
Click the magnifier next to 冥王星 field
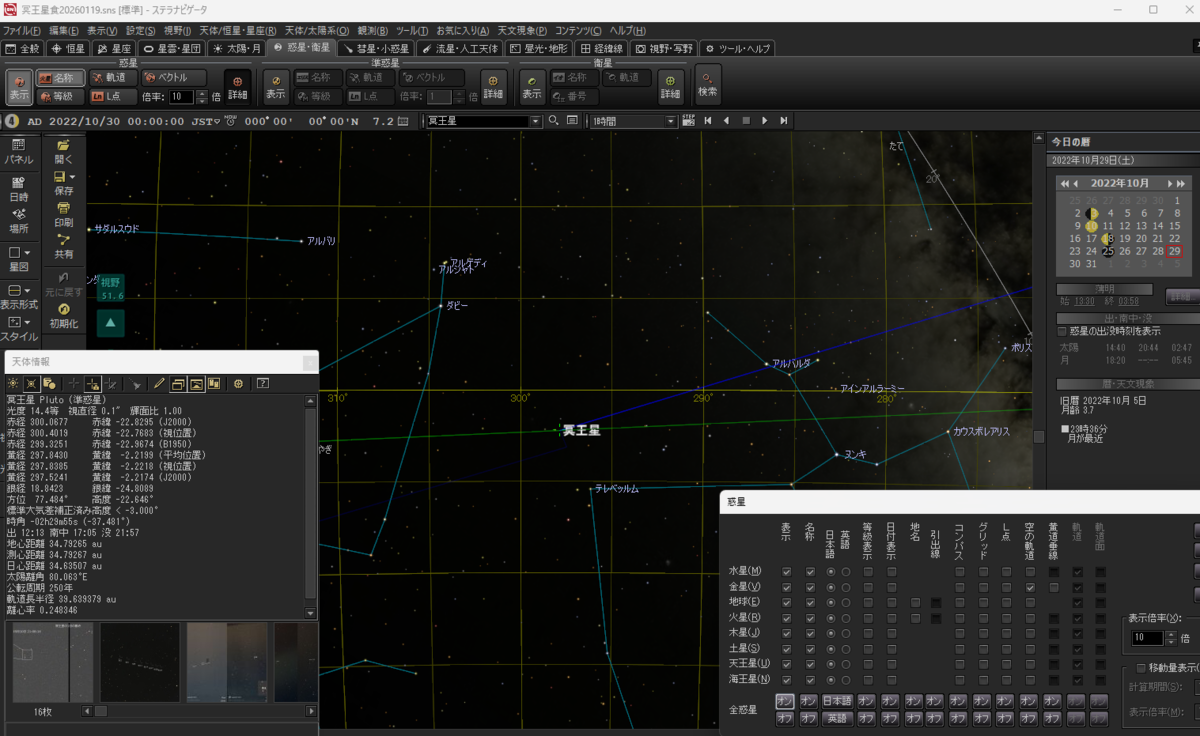click(553, 121)
